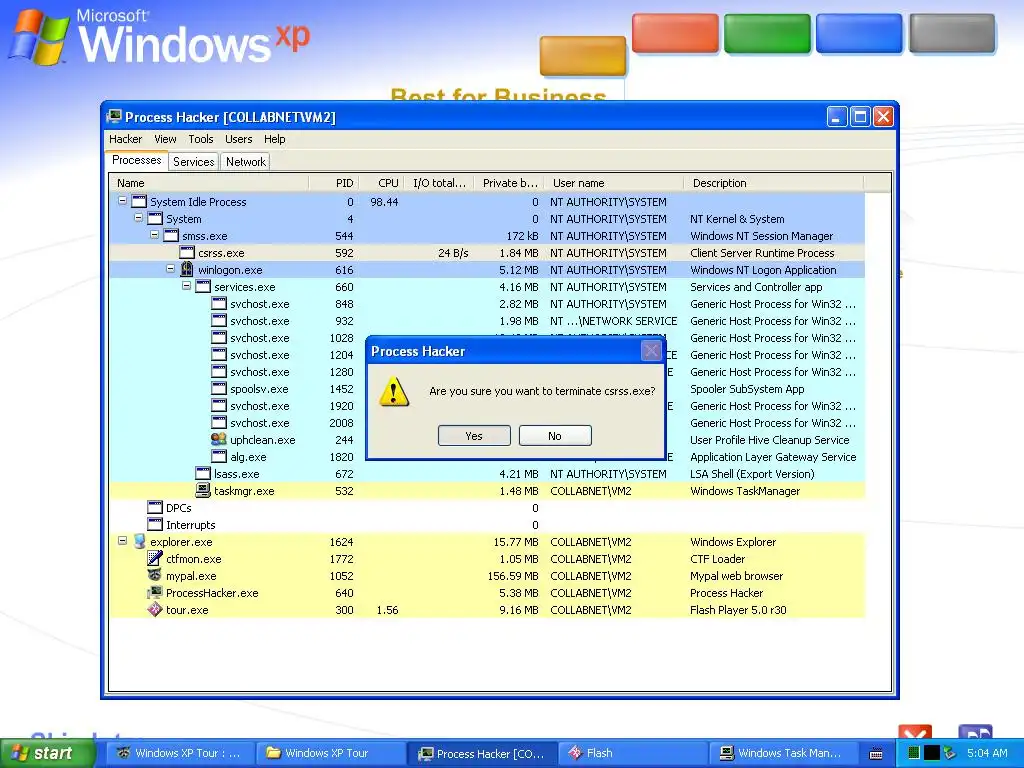Click the 98.44 CPU value
This screenshot has height=768, width=1024.
click(x=384, y=202)
